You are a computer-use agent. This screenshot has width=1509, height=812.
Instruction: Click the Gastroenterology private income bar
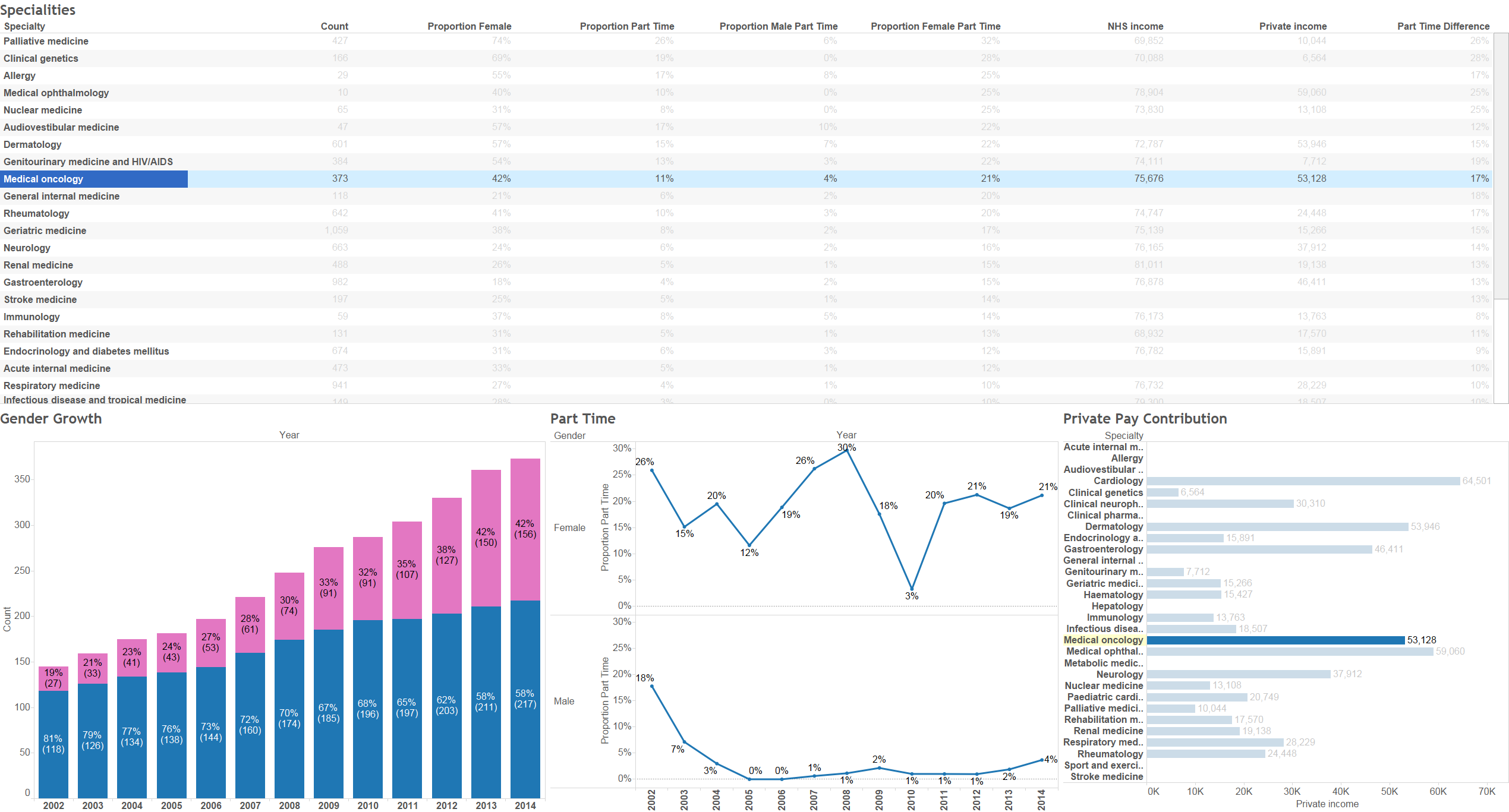point(1259,549)
